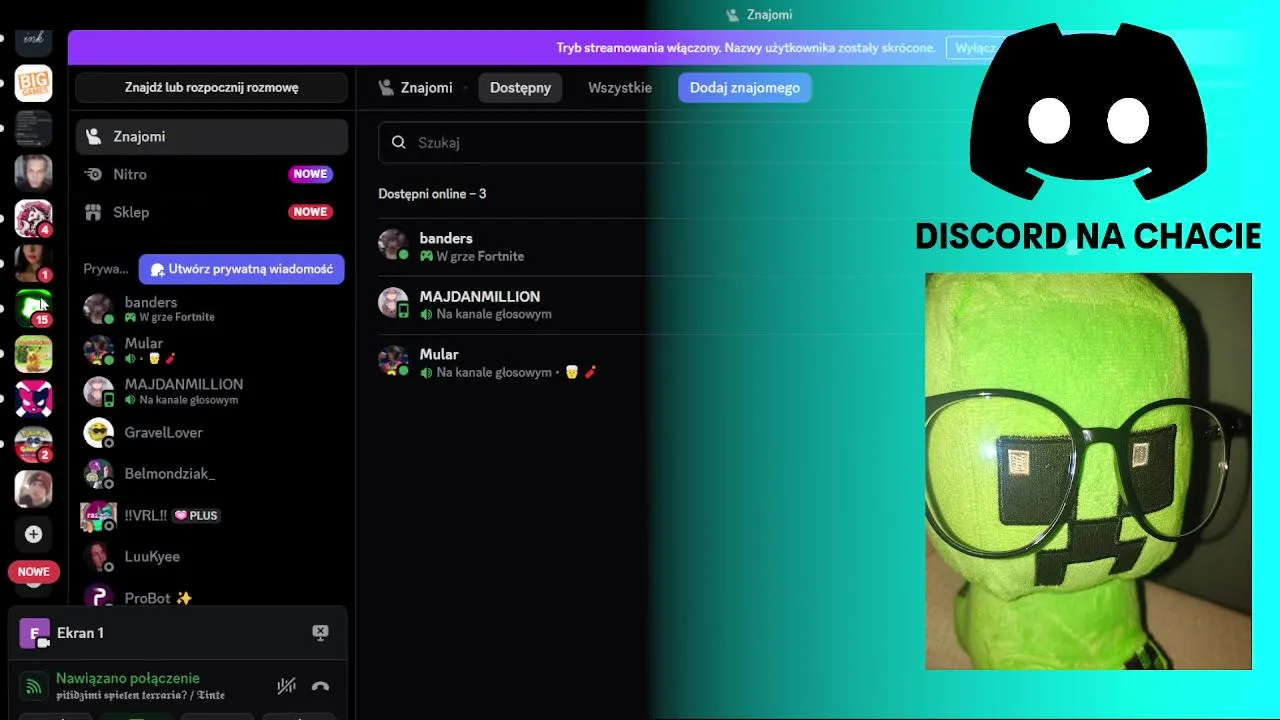Open connection signal strength icon

point(33,686)
